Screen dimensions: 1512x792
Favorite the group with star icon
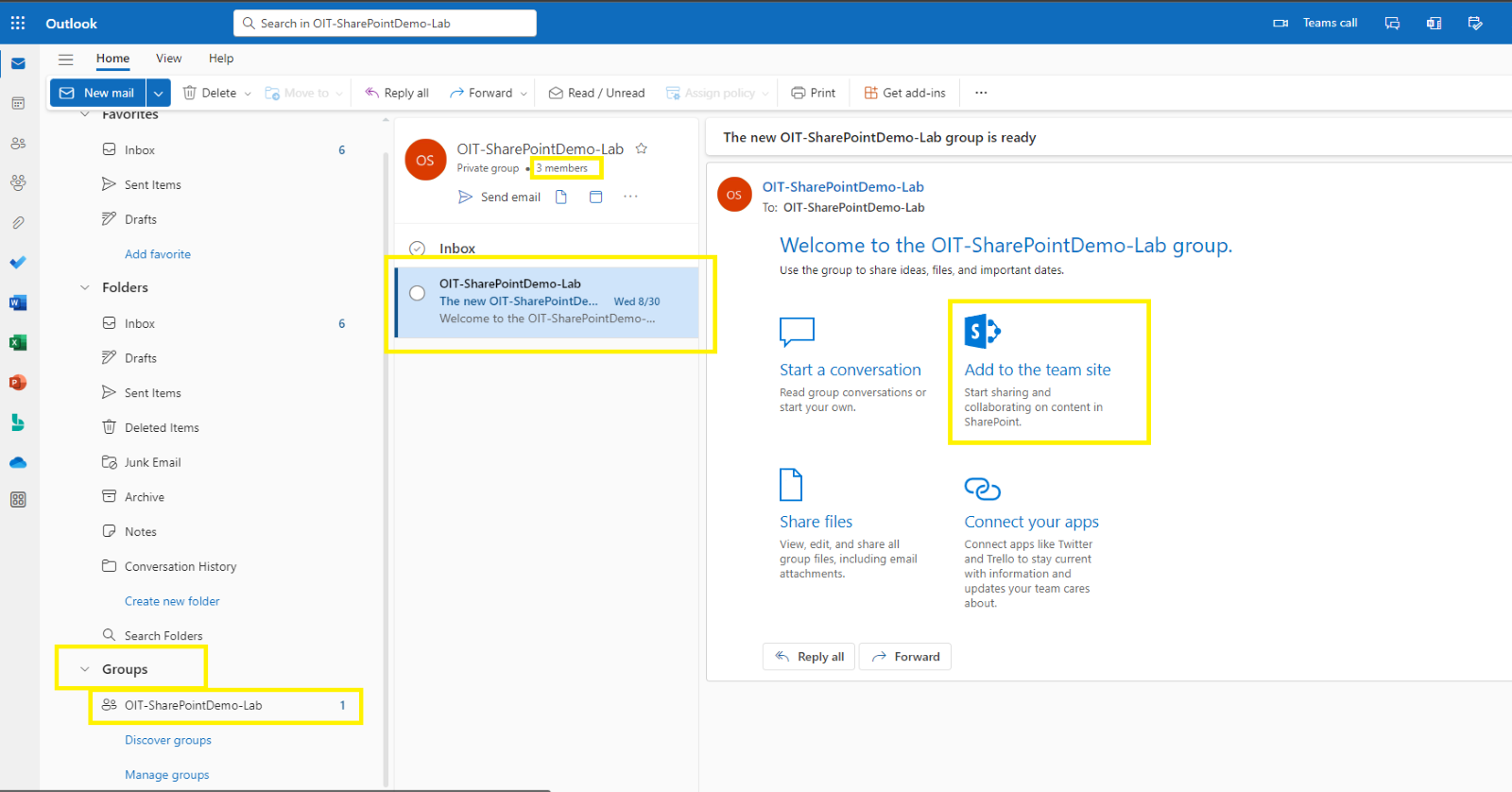642,148
